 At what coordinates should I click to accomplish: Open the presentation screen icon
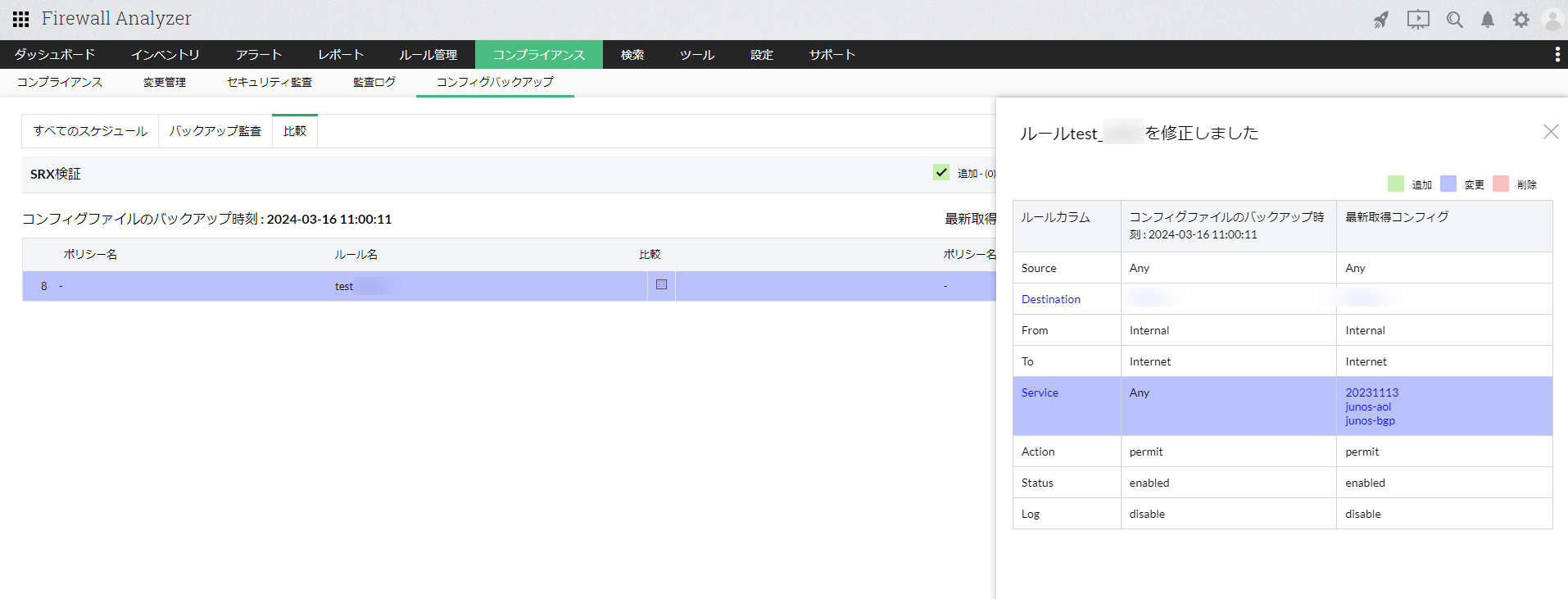point(1418,20)
